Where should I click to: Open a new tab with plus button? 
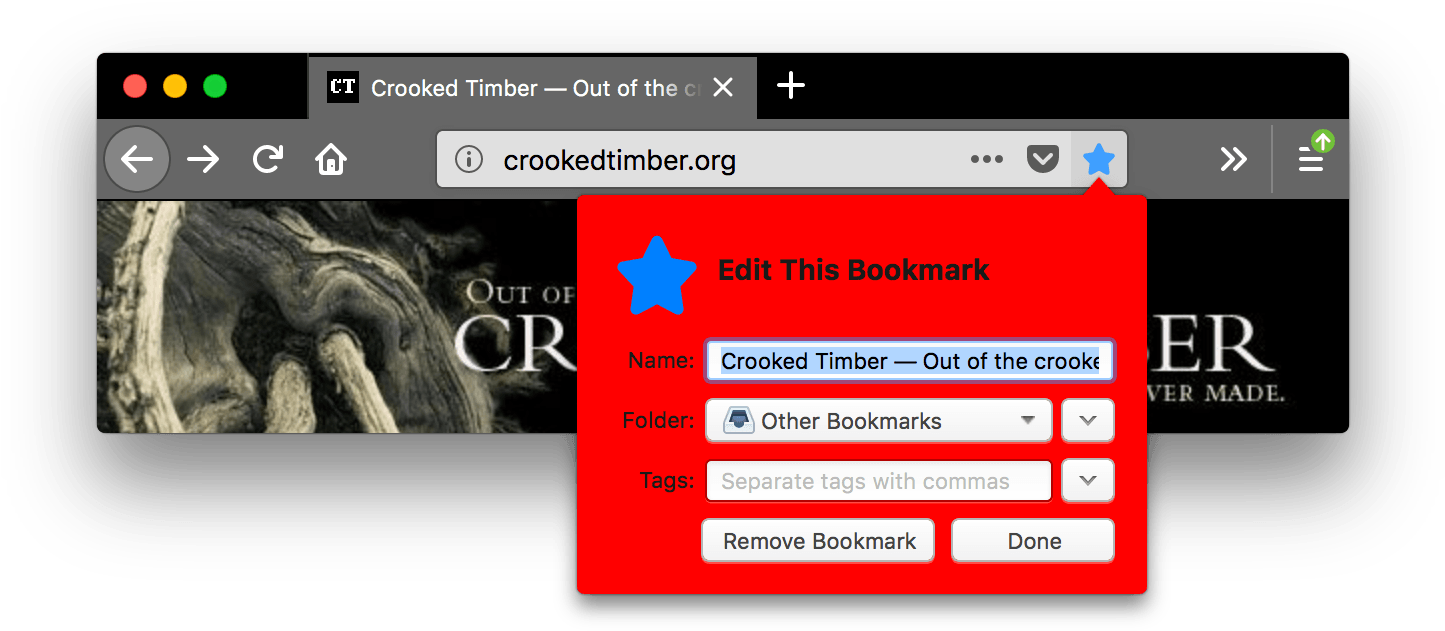(791, 86)
